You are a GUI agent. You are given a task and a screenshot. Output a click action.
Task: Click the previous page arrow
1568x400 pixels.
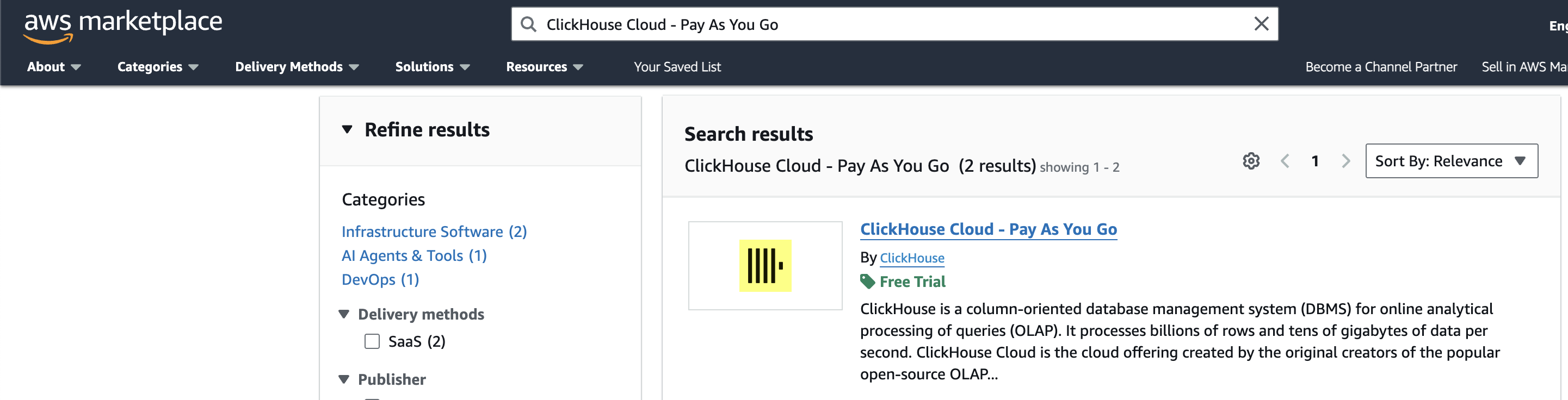[x=1285, y=160]
